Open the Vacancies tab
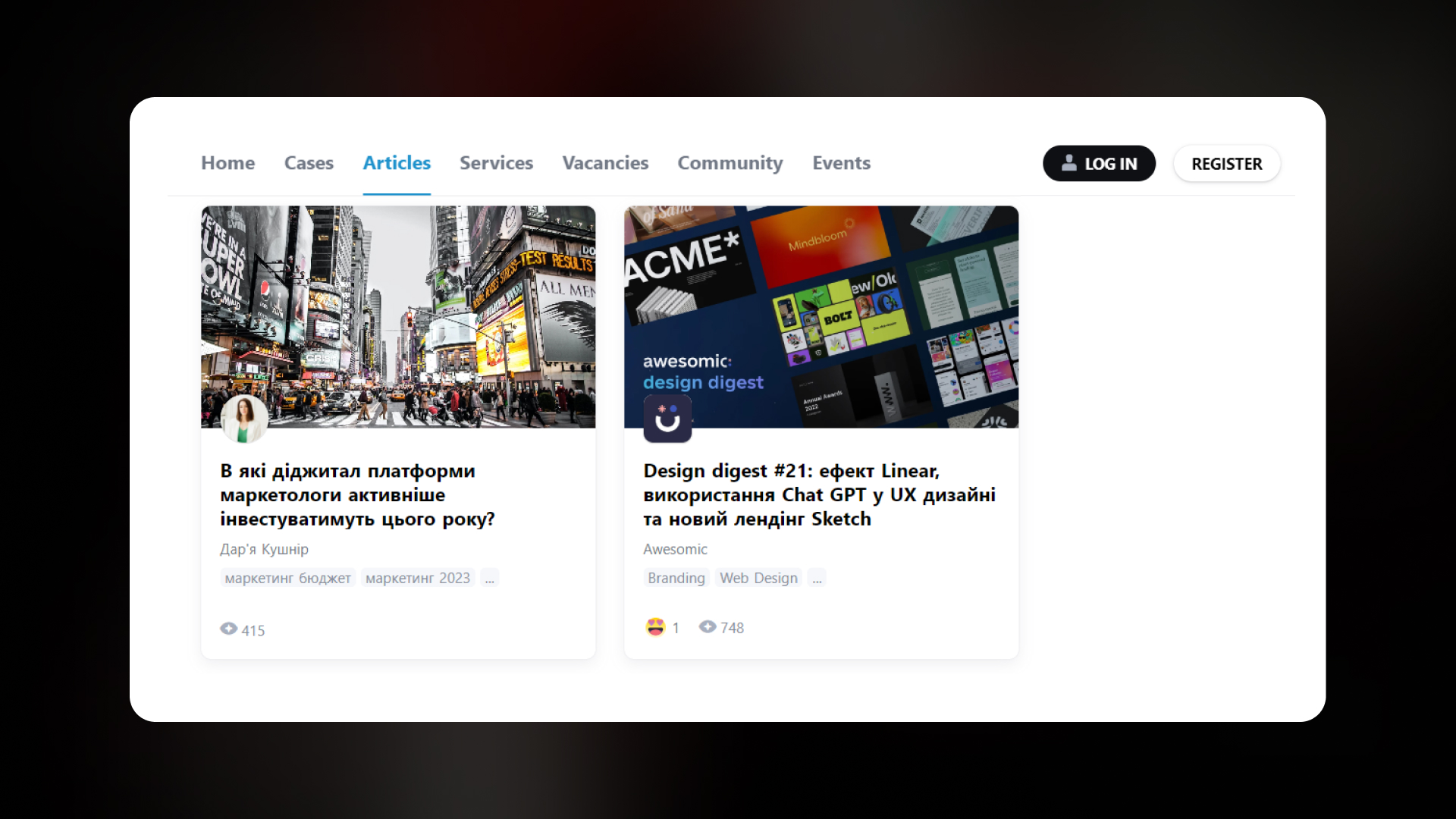 click(x=605, y=163)
